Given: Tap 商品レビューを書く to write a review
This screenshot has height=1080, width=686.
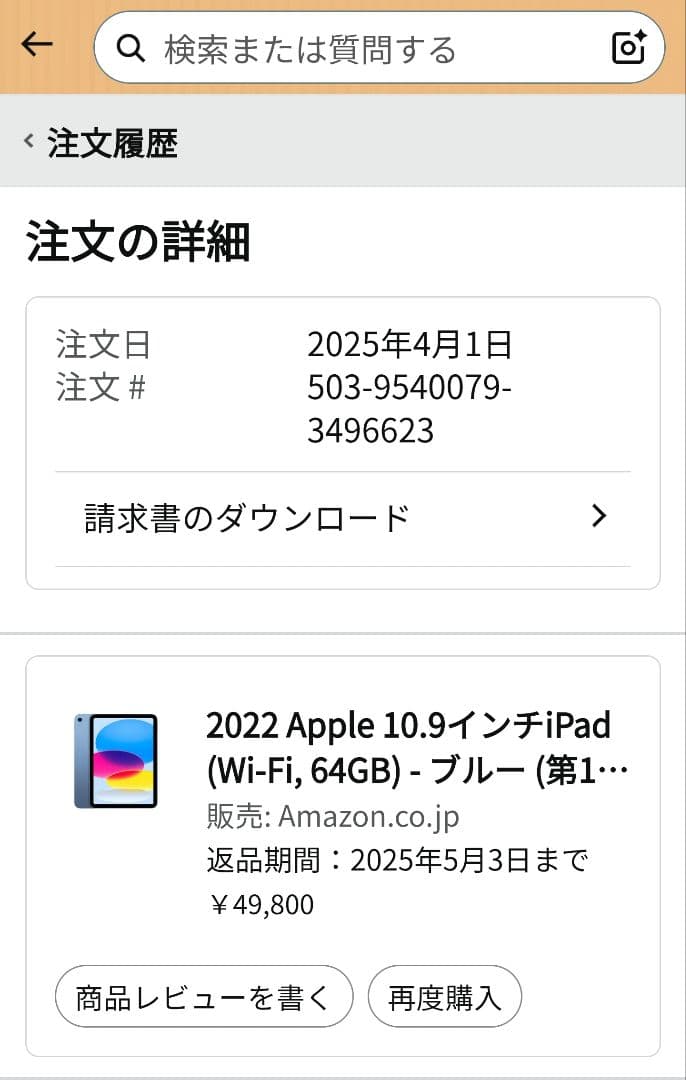Looking at the screenshot, I should pos(203,996).
